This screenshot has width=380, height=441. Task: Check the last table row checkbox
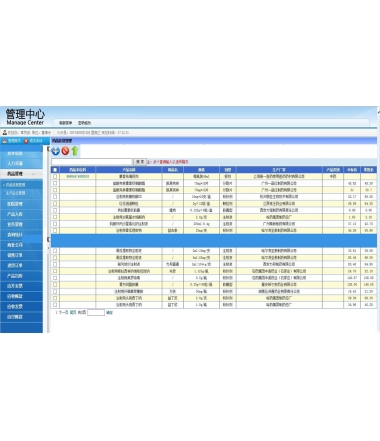point(55,305)
